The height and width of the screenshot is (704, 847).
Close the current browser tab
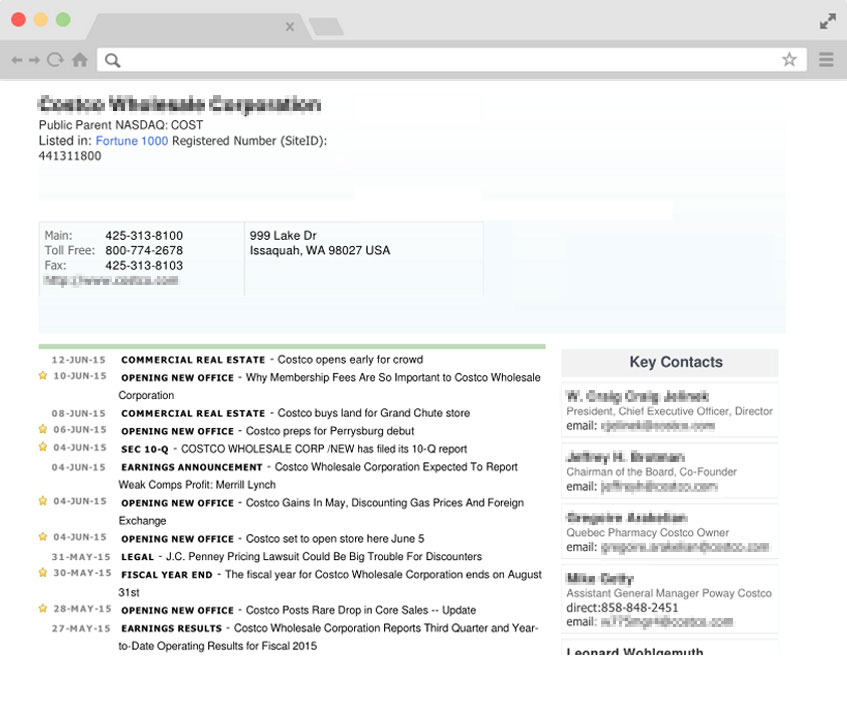290,26
